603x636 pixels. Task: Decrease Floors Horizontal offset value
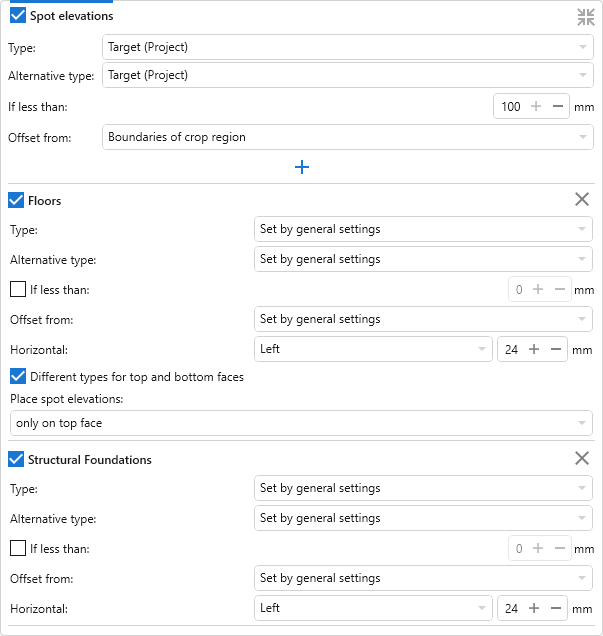[555, 349]
